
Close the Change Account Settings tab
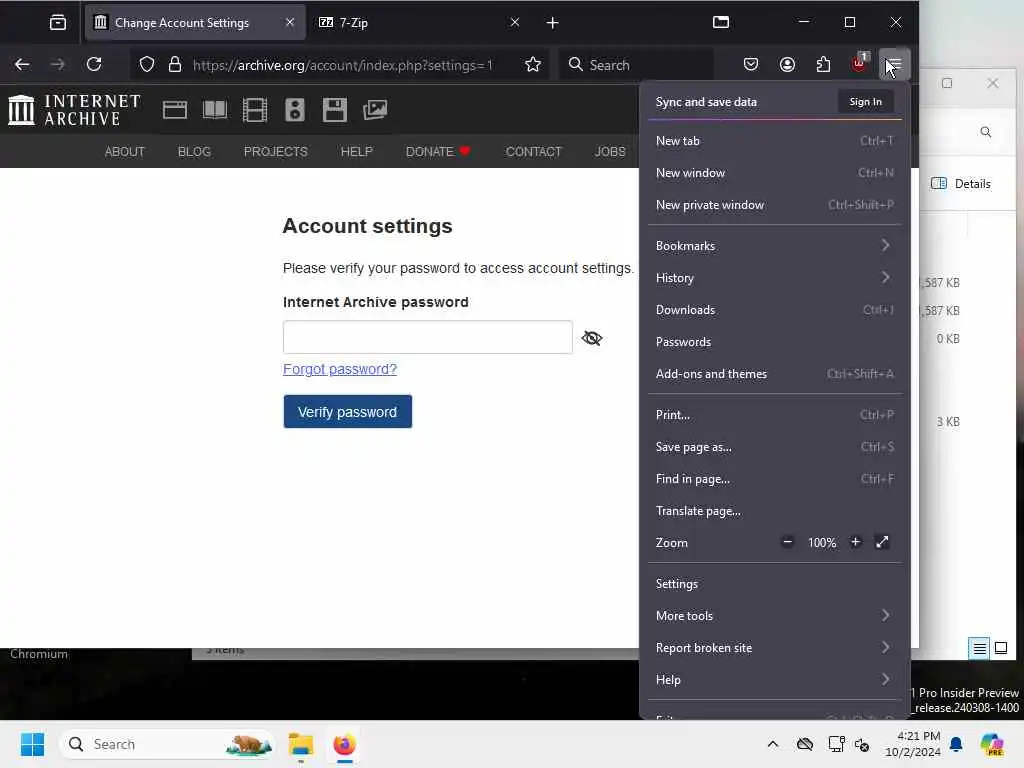(290, 22)
